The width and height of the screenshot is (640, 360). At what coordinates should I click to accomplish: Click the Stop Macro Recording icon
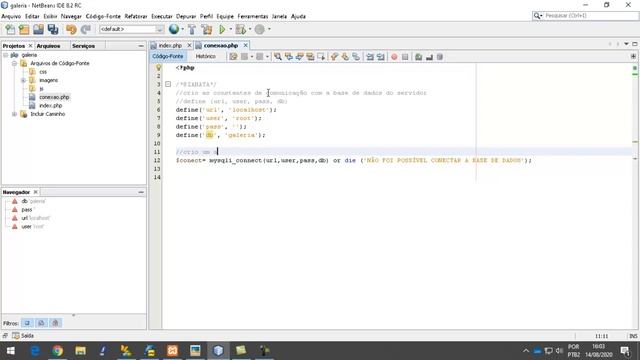(x=405, y=57)
